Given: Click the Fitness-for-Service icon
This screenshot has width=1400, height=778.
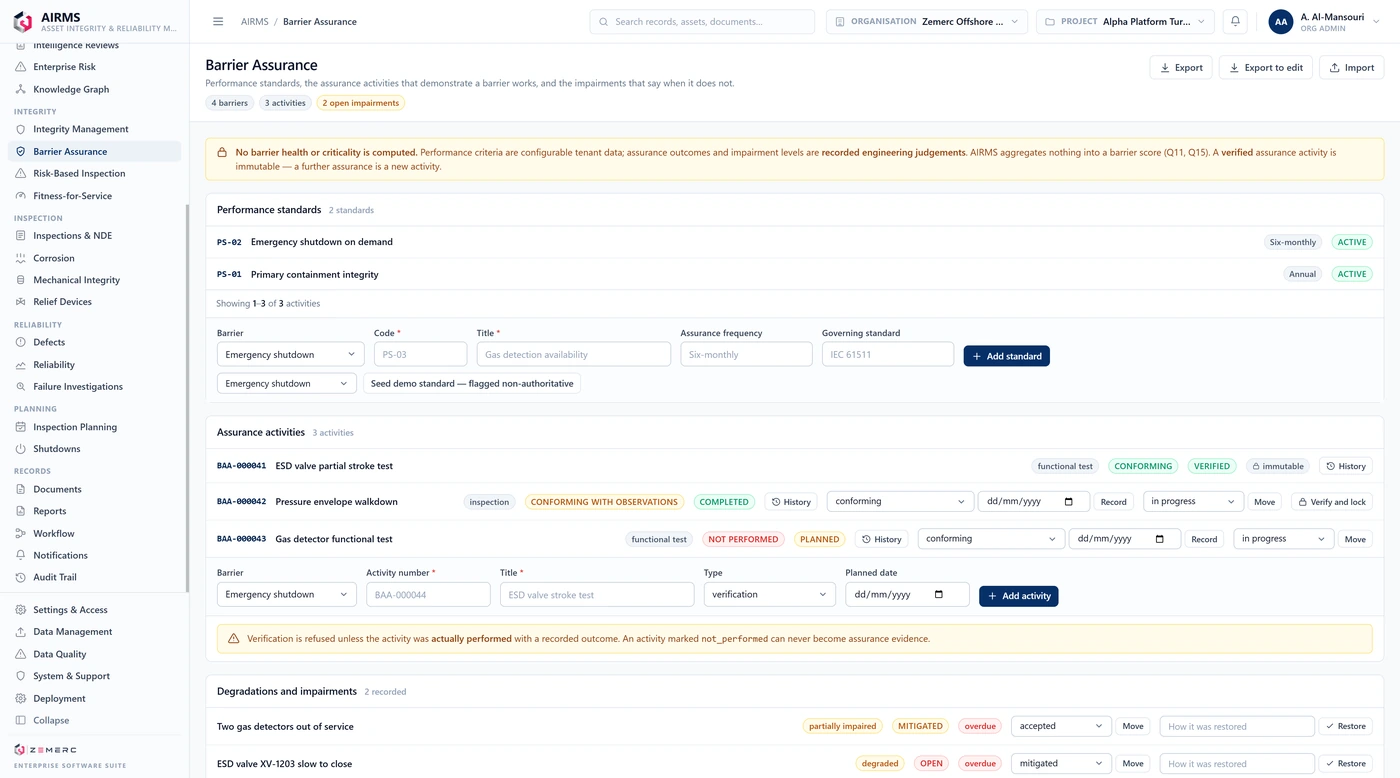Looking at the screenshot, I should coord(21,196).
